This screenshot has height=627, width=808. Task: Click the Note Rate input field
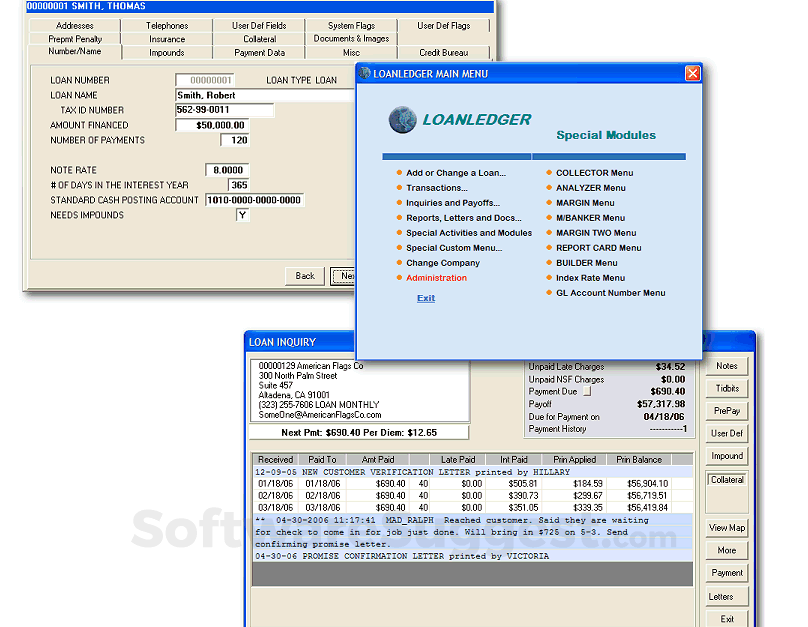227,170
